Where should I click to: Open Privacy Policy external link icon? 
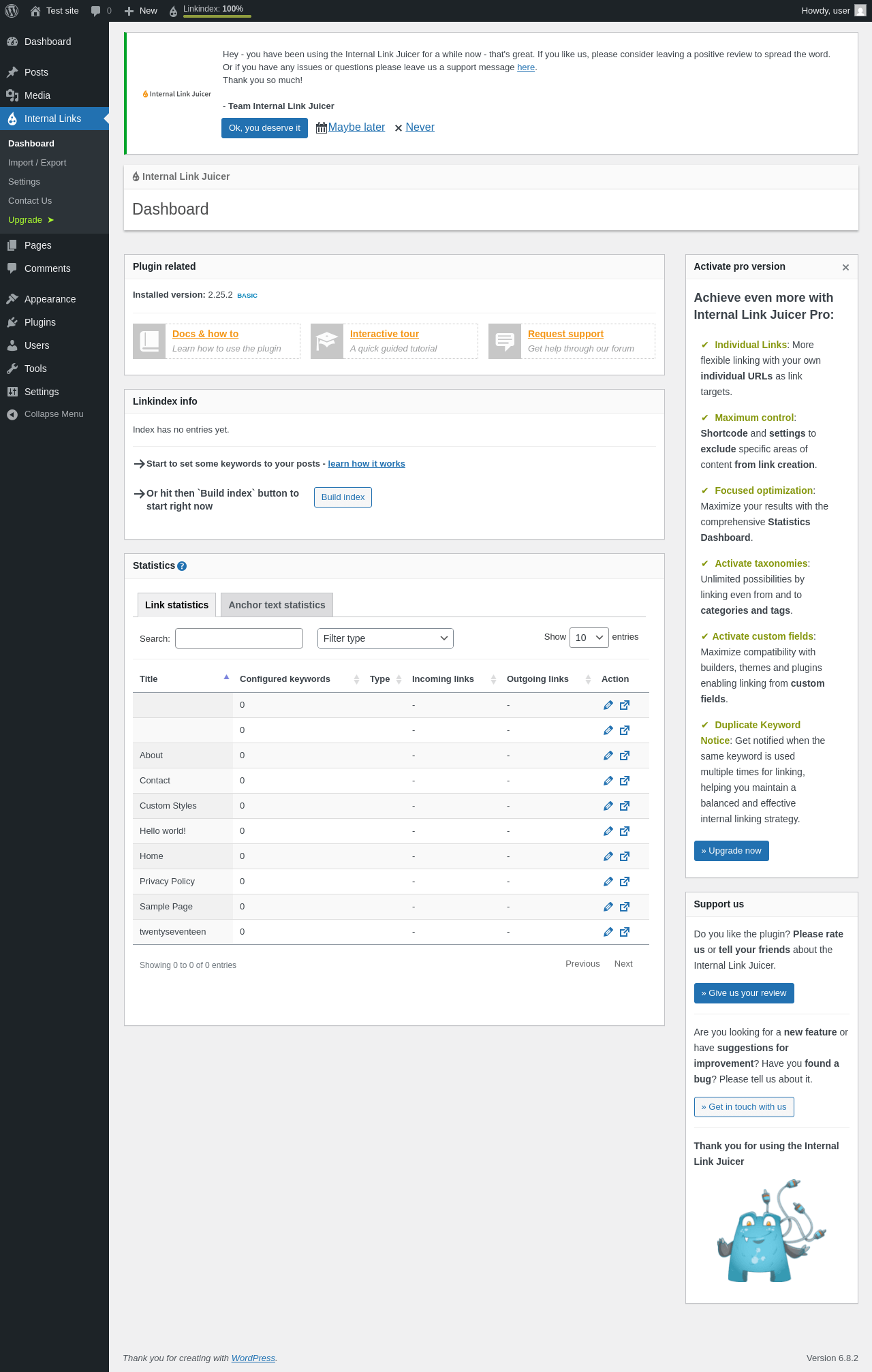point(625,882)
